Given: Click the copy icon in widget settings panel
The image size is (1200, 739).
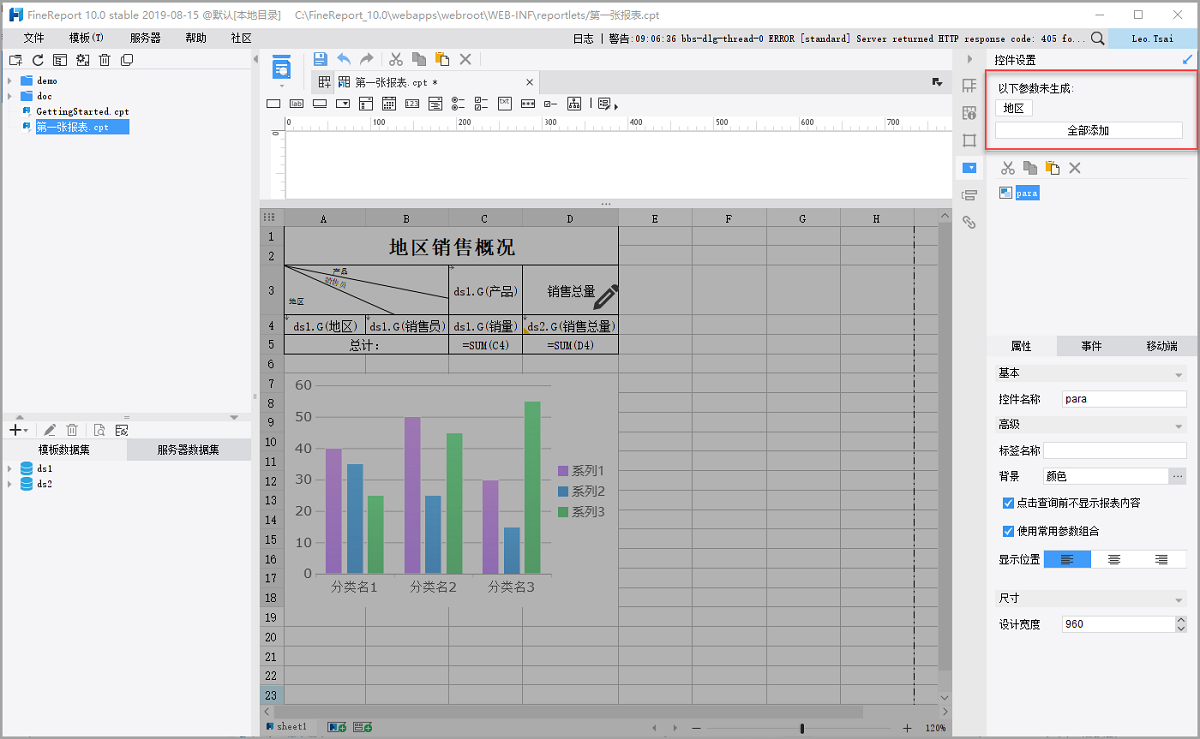Looking at the screenshot, I should [1030, 168].
